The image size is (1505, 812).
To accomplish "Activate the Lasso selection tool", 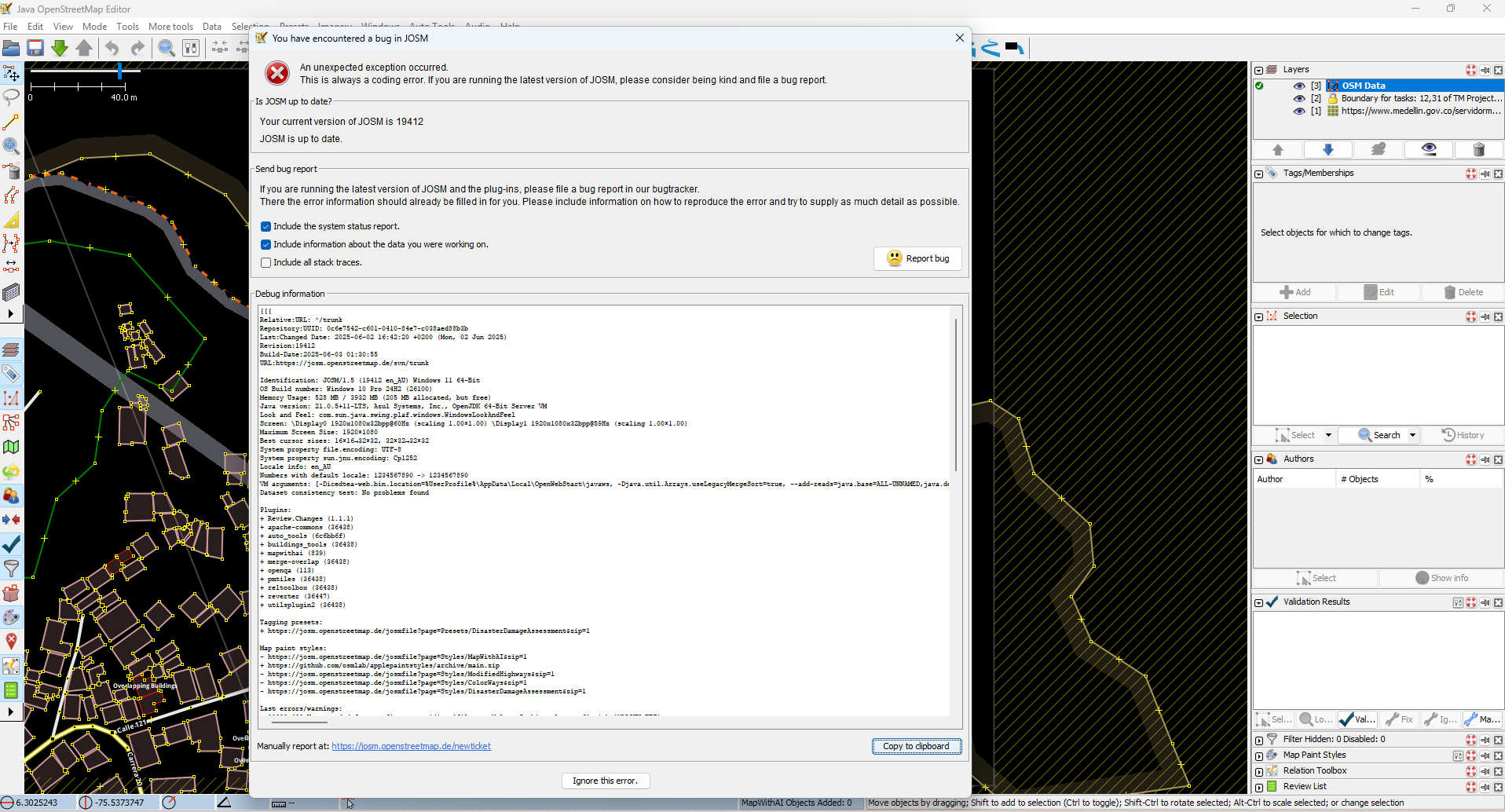I will [x=11, y=97].
